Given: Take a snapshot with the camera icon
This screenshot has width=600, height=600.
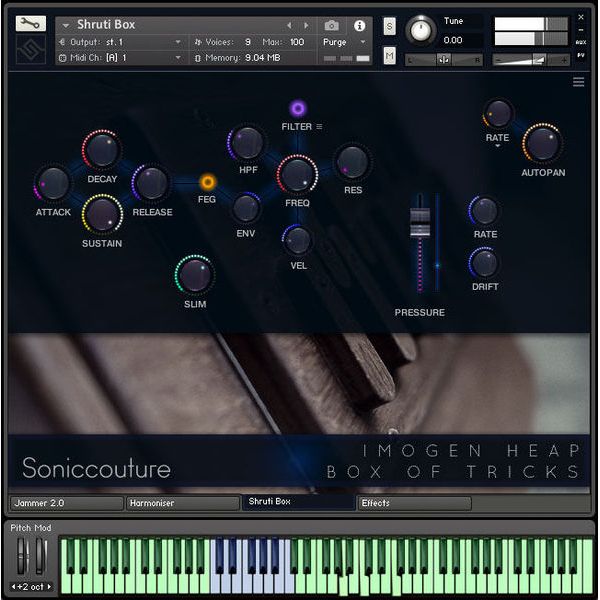Looking at the screenshot, I should [x=331, y=26].
